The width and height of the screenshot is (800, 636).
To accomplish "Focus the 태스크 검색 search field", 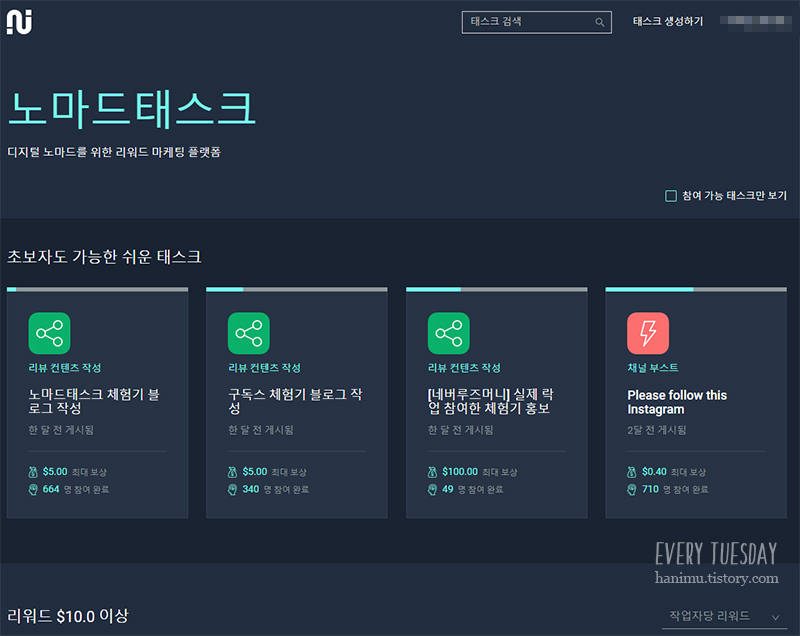I will [x=537, y=22].
